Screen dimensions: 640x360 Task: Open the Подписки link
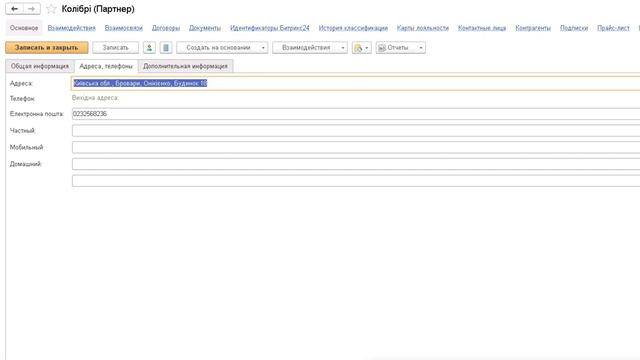click(574, 28)
